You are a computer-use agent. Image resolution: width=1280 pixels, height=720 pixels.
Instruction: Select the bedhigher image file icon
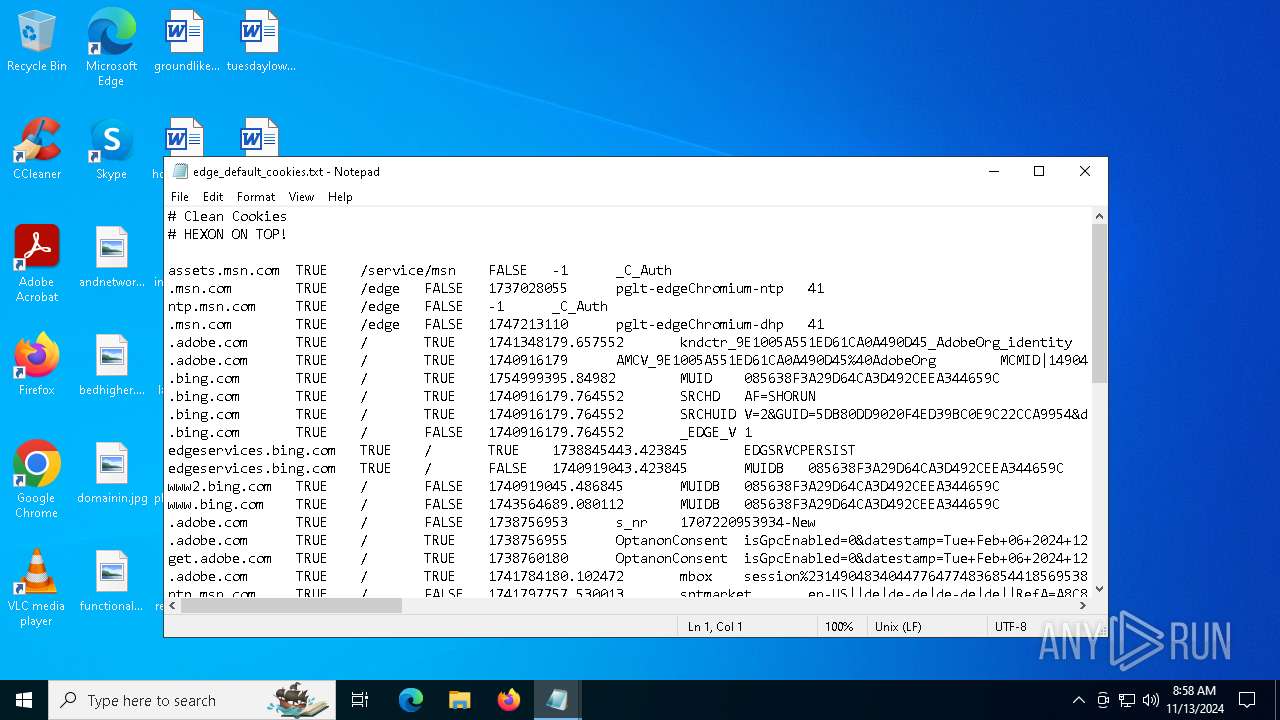111,365
